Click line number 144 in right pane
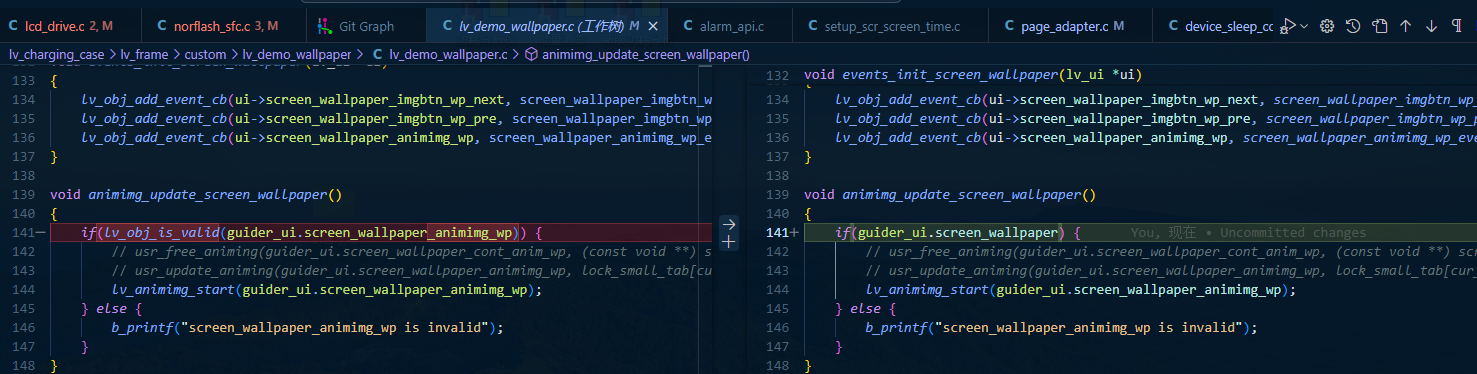Viewport: 1477px width, 374px height. tap(777, 290)
